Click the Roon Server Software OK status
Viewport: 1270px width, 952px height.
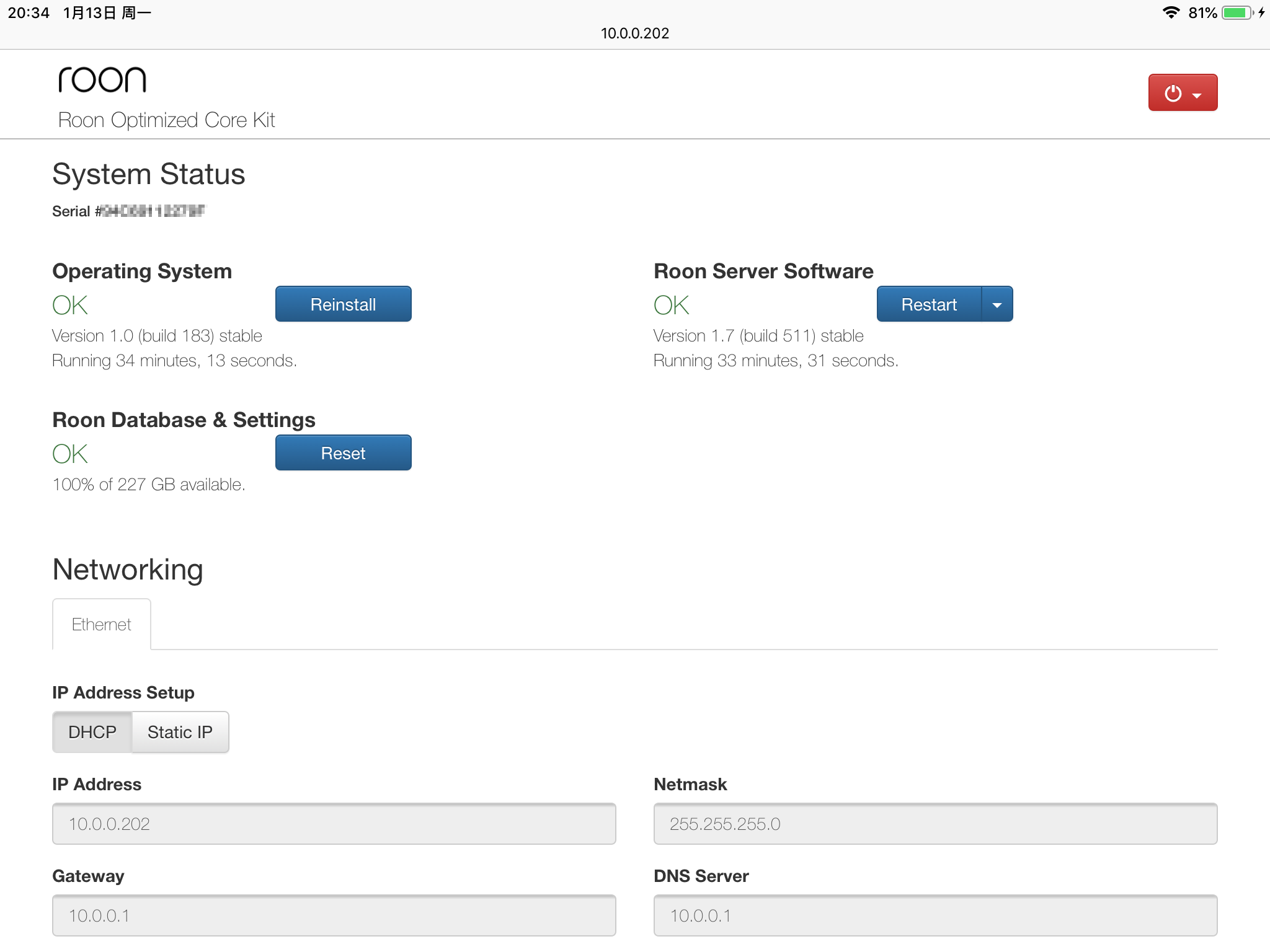672,305
